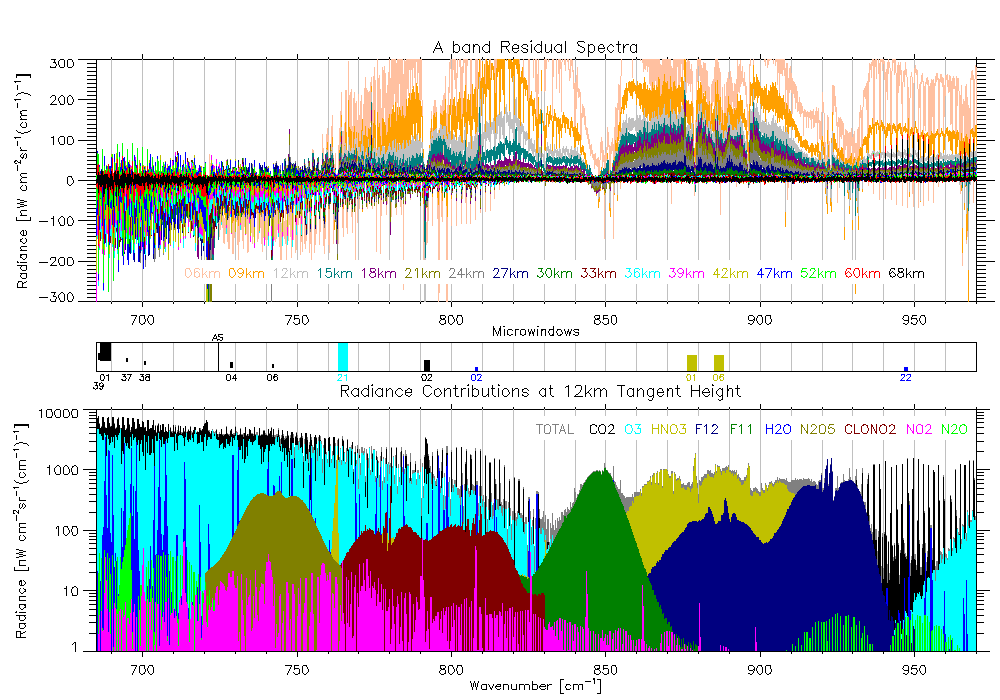Image resolution: width=1000 pixels, height=700 pixels.
Task: Click the yellow microwindow 06 bar
Action: pyautogui.click(x=718, y=362)
